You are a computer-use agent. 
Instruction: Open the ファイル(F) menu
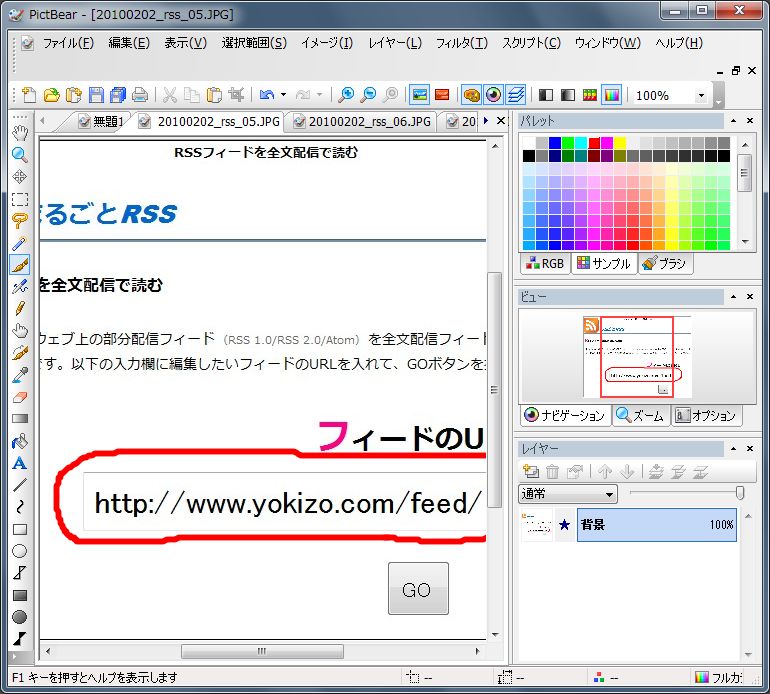pyautogui.click(x=68, y=43)
